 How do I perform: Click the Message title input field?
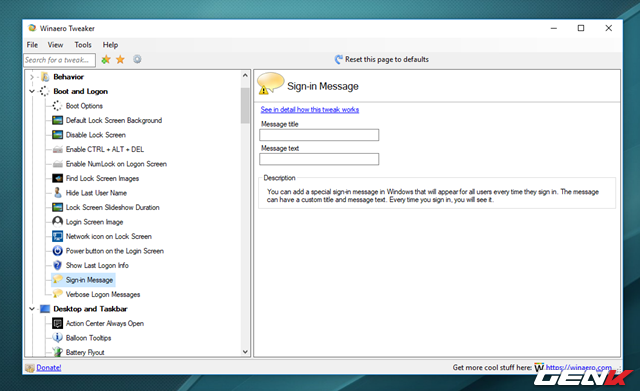319,135
